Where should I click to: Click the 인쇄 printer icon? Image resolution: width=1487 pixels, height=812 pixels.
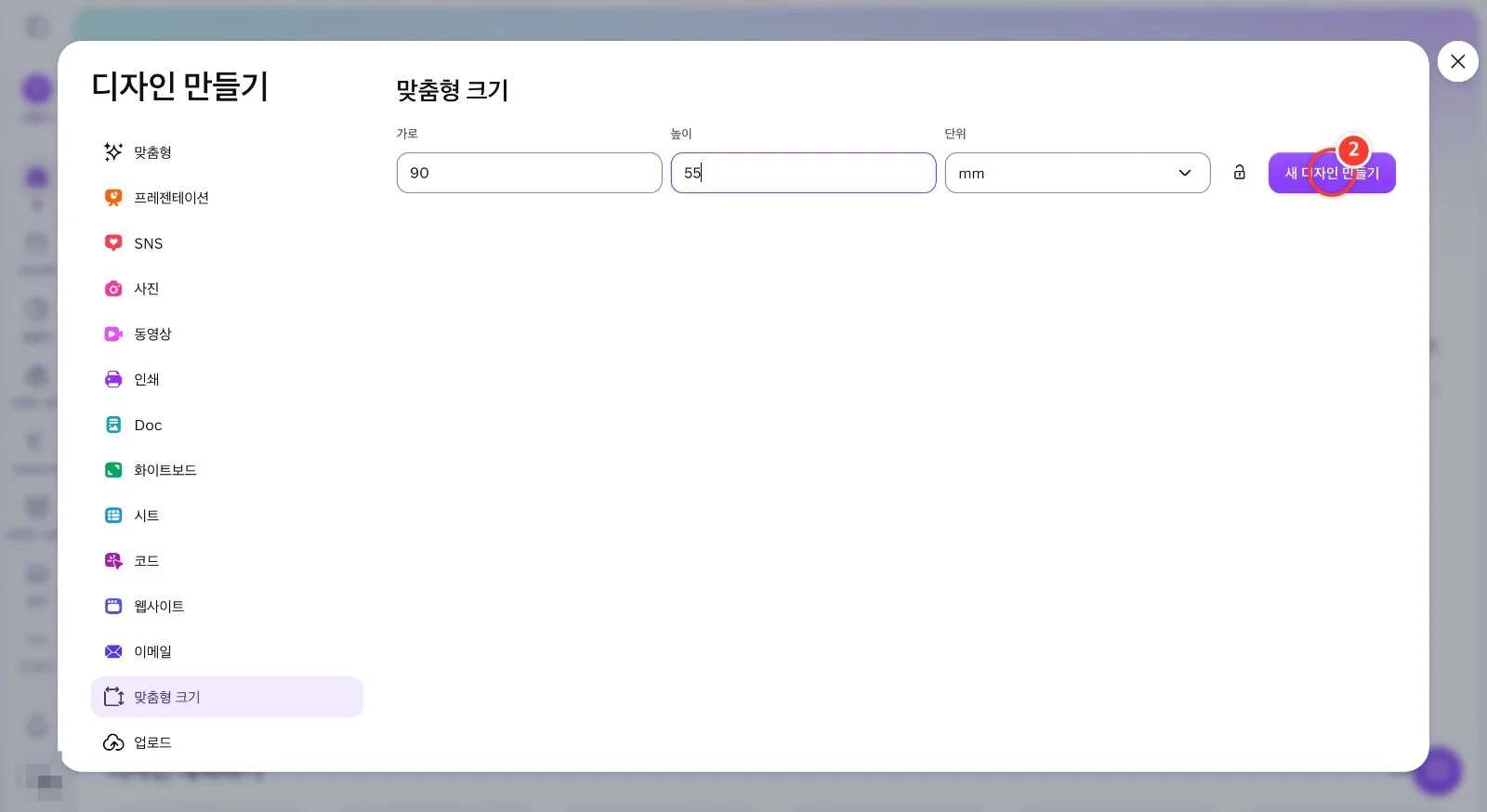pos(113,379)
